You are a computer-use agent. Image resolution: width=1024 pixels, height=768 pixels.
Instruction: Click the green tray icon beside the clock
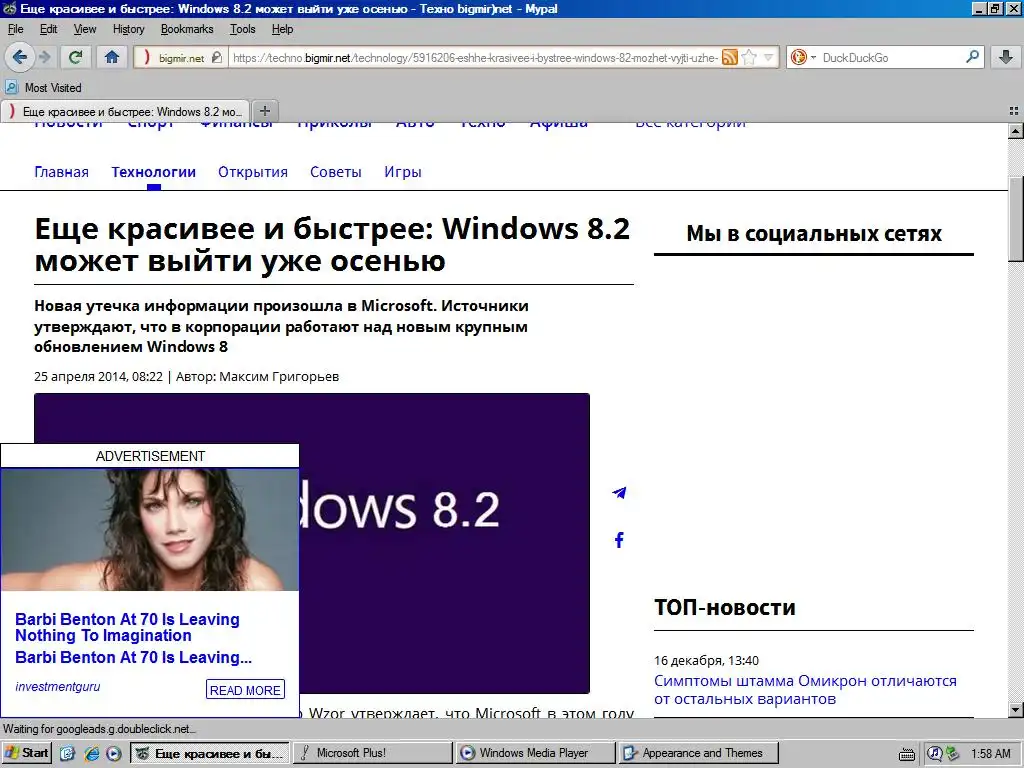pyautogui.click(x=952, y=754)
